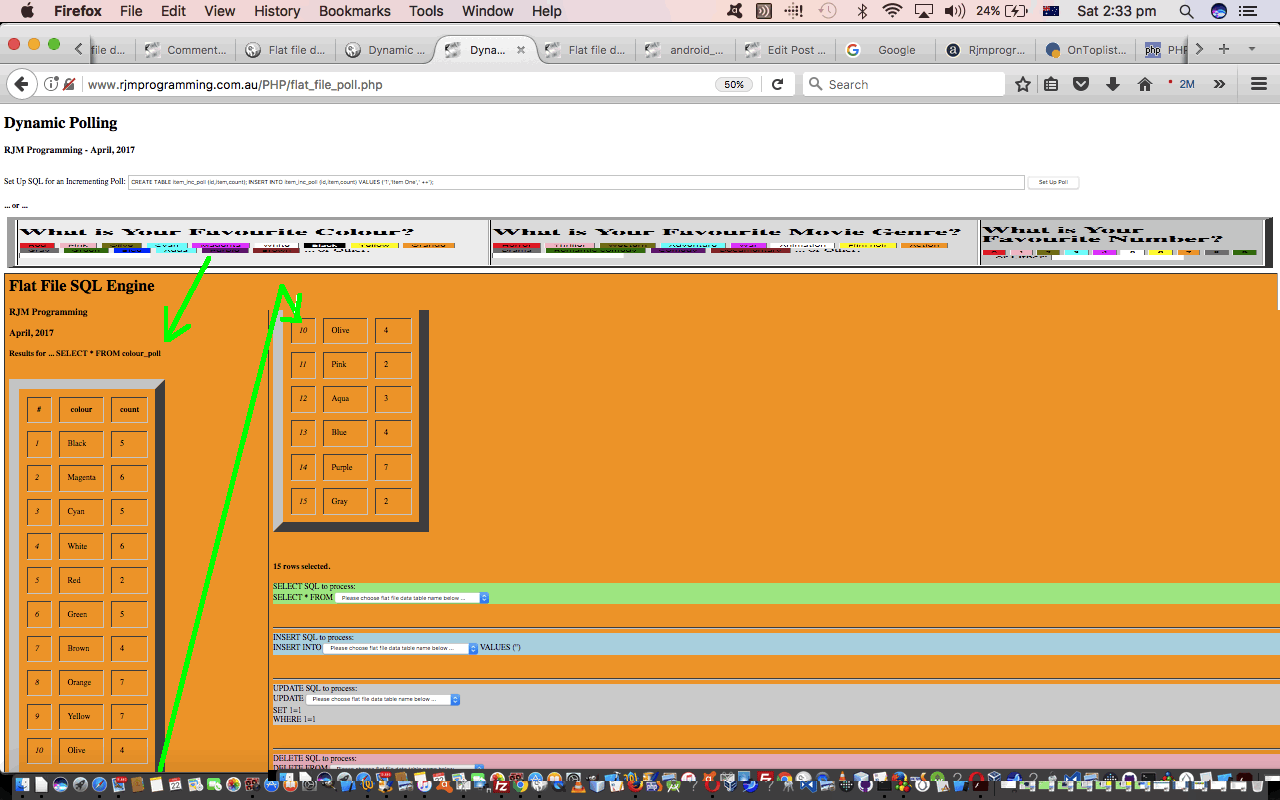Open the File menu
Screen dimensions: 1280x800
click(x=131, y=11)
